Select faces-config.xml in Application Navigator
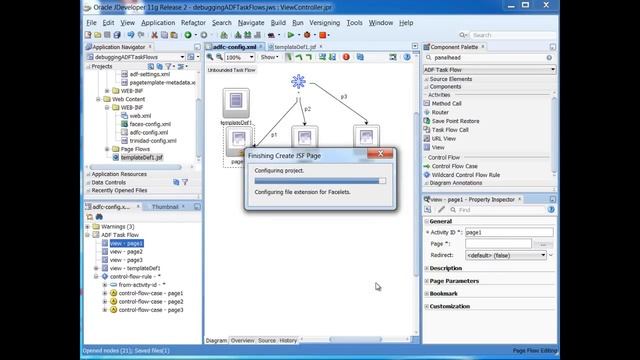 click(x=150, y=124)
